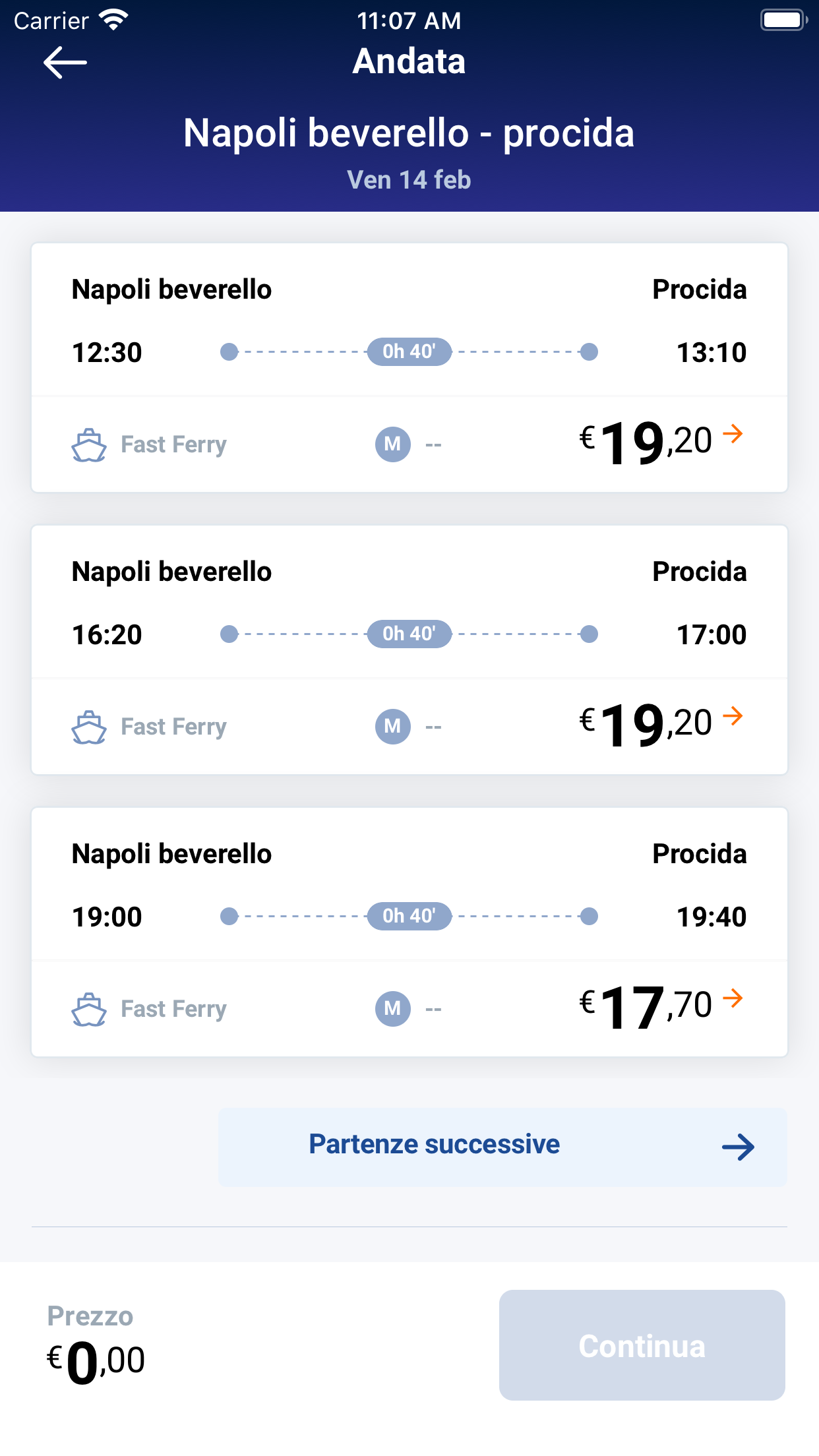Tap the M badge on 12:30 trip

[393, 444]
